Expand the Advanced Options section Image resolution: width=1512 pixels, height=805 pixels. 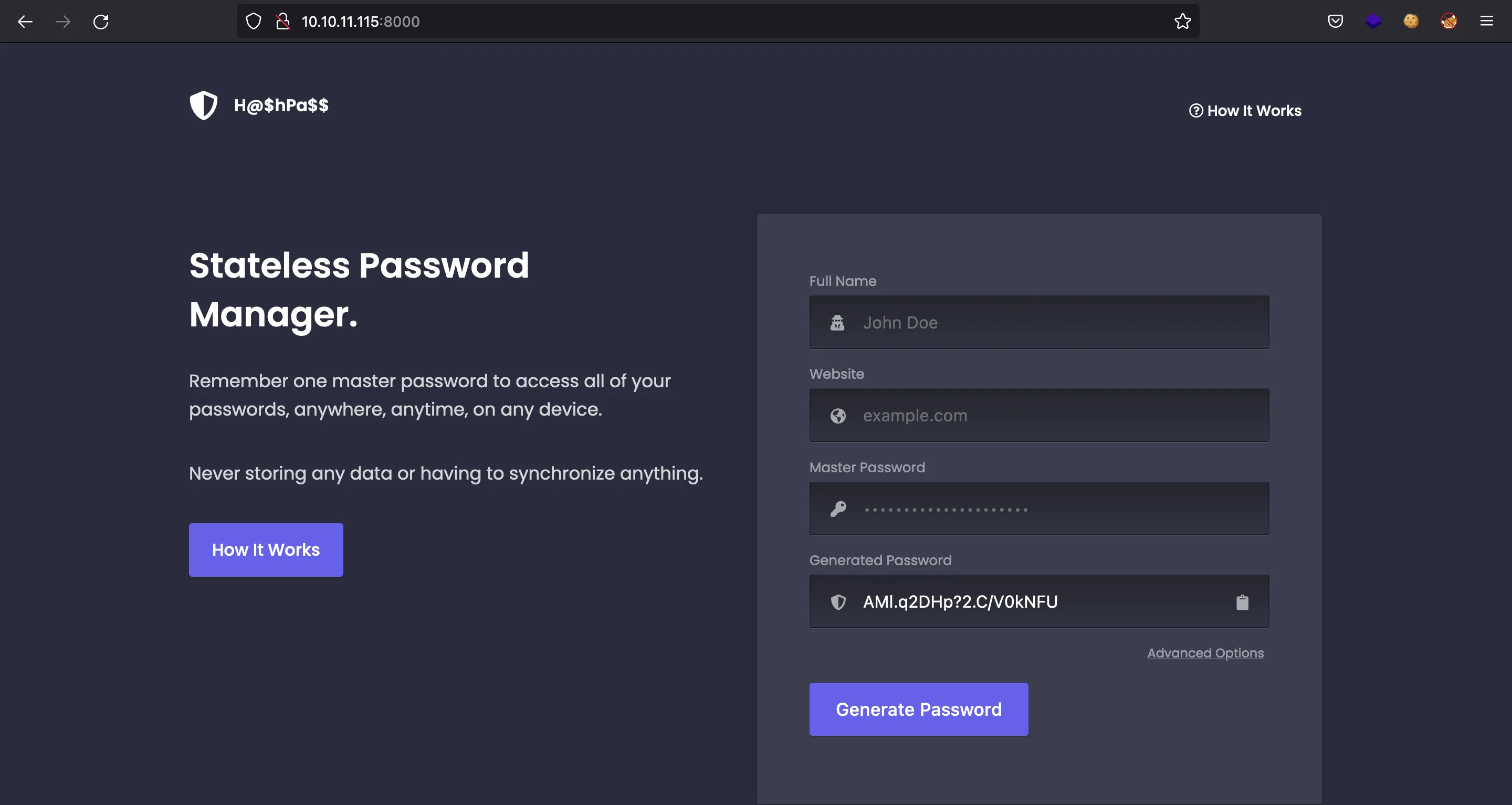tap(1206, 653)
